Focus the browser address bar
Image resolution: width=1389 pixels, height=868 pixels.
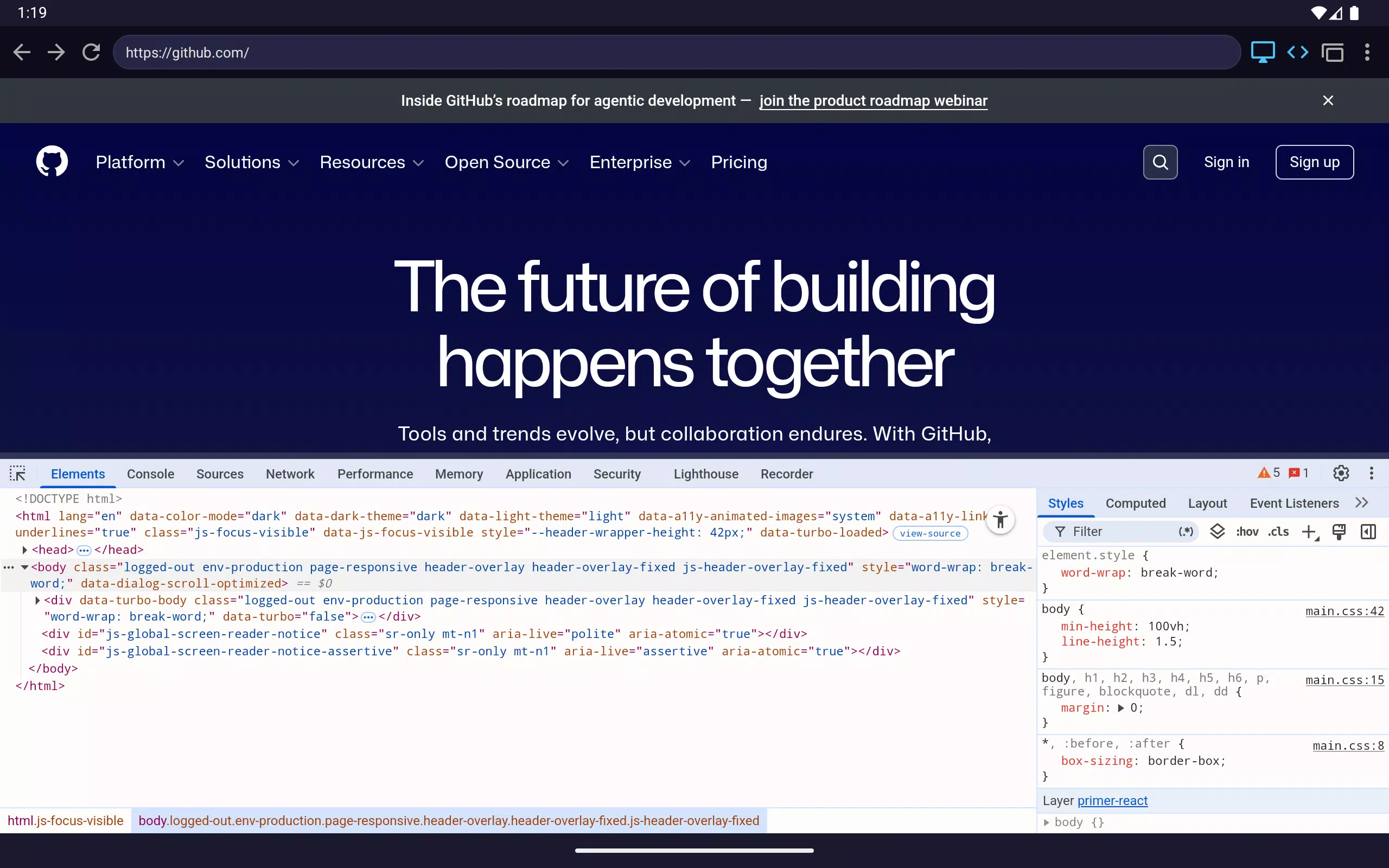[677, 52]
